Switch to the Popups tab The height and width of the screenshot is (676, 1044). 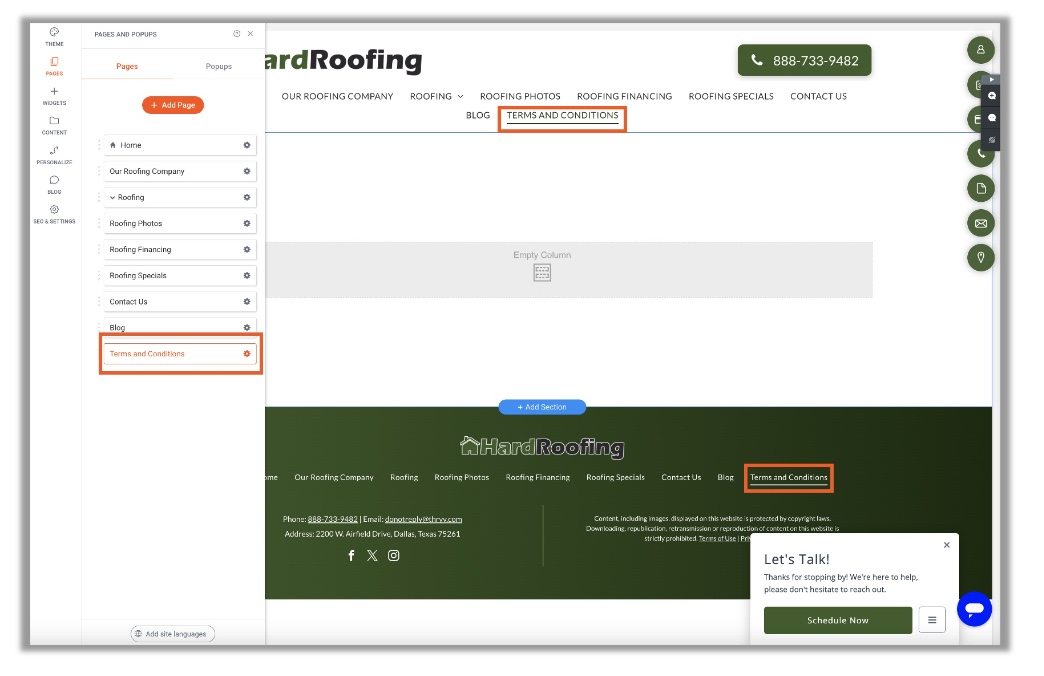tap(218, 66)
